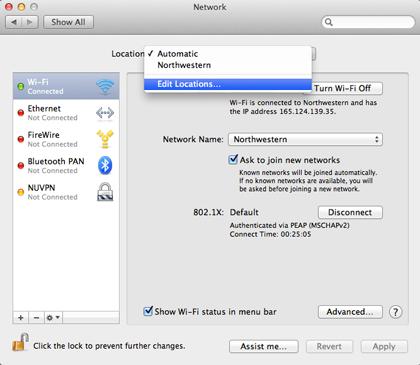This screenshot has height=365, width=420.
Task: Select FireWire service in list
Action: (66, 139)
